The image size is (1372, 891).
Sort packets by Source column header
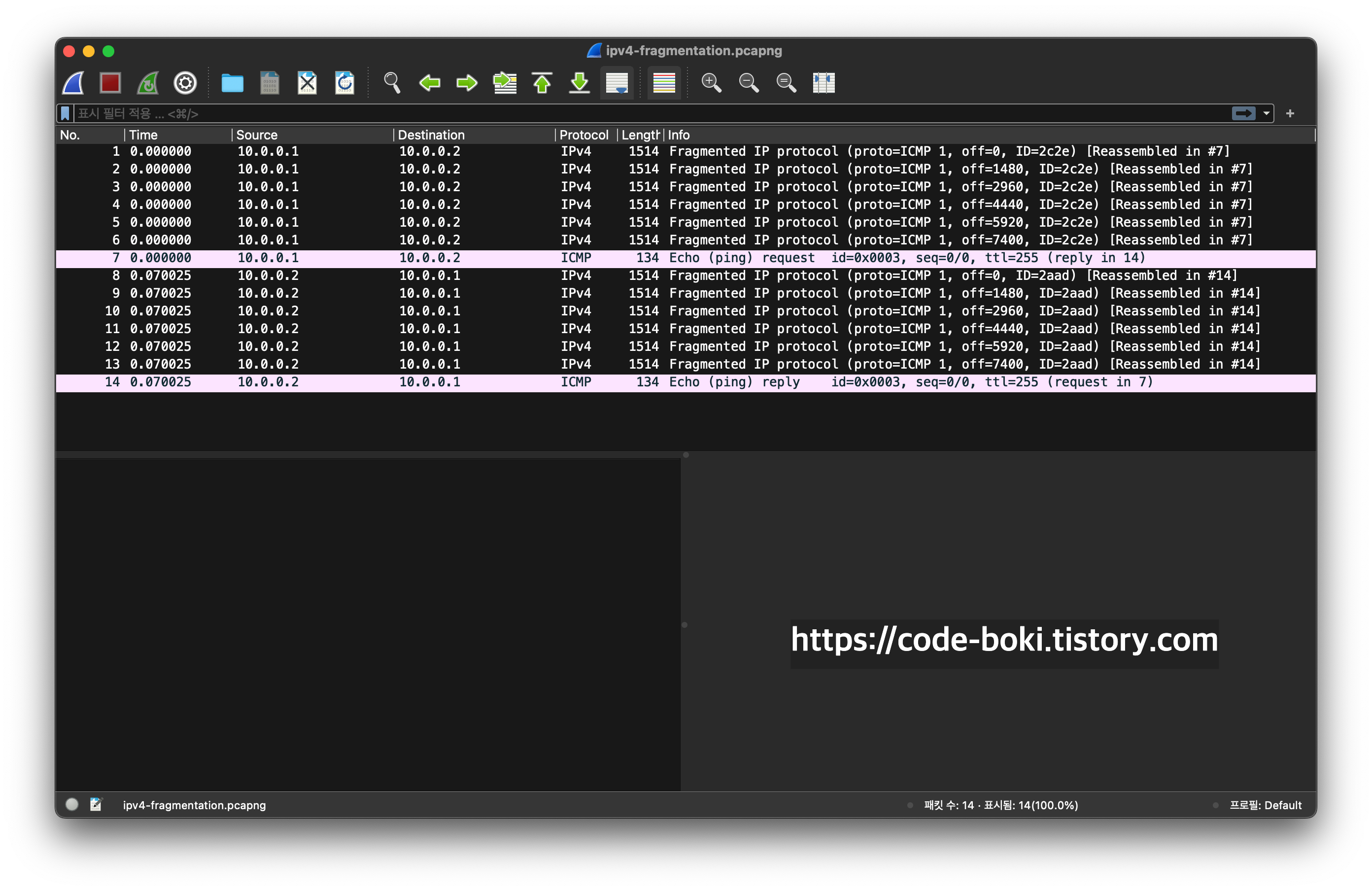[x=257, y=135]
